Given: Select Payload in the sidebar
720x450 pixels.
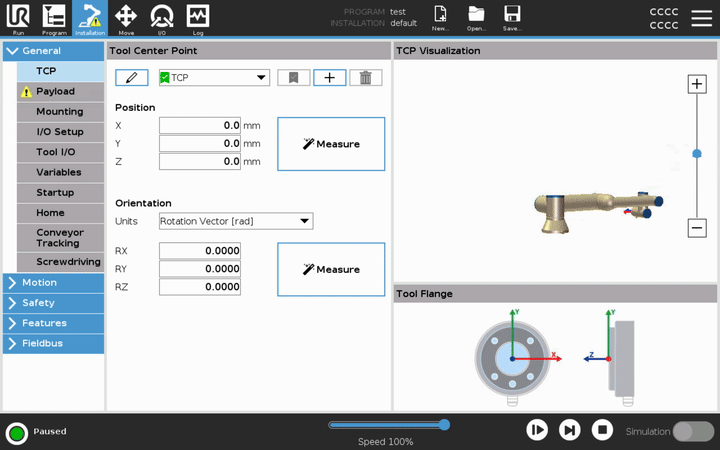Looking at the screenshot, I should [x=60, y=91].
